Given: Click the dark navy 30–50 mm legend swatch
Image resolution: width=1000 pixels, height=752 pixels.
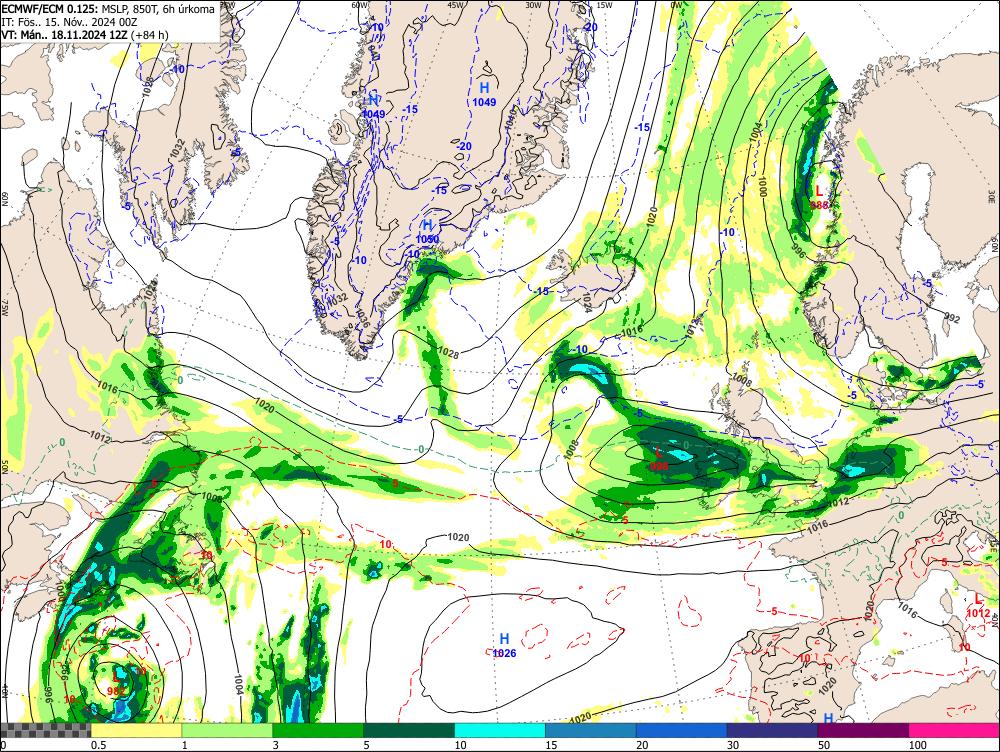Looking at the screenshot, I should (772, 730).
